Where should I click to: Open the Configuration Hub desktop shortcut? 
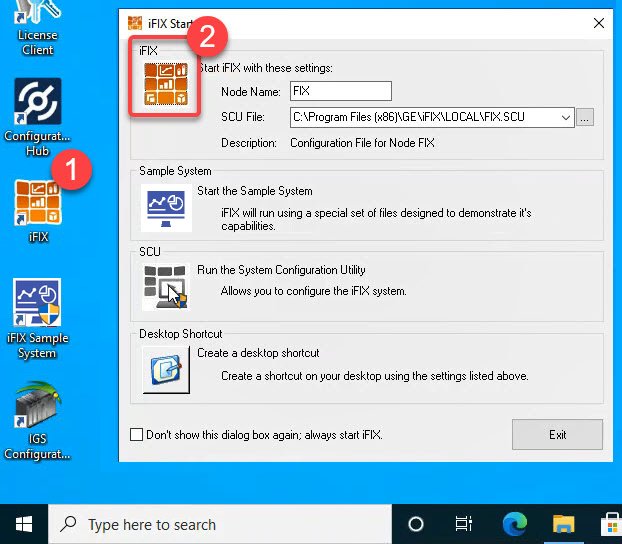(37, 117)
